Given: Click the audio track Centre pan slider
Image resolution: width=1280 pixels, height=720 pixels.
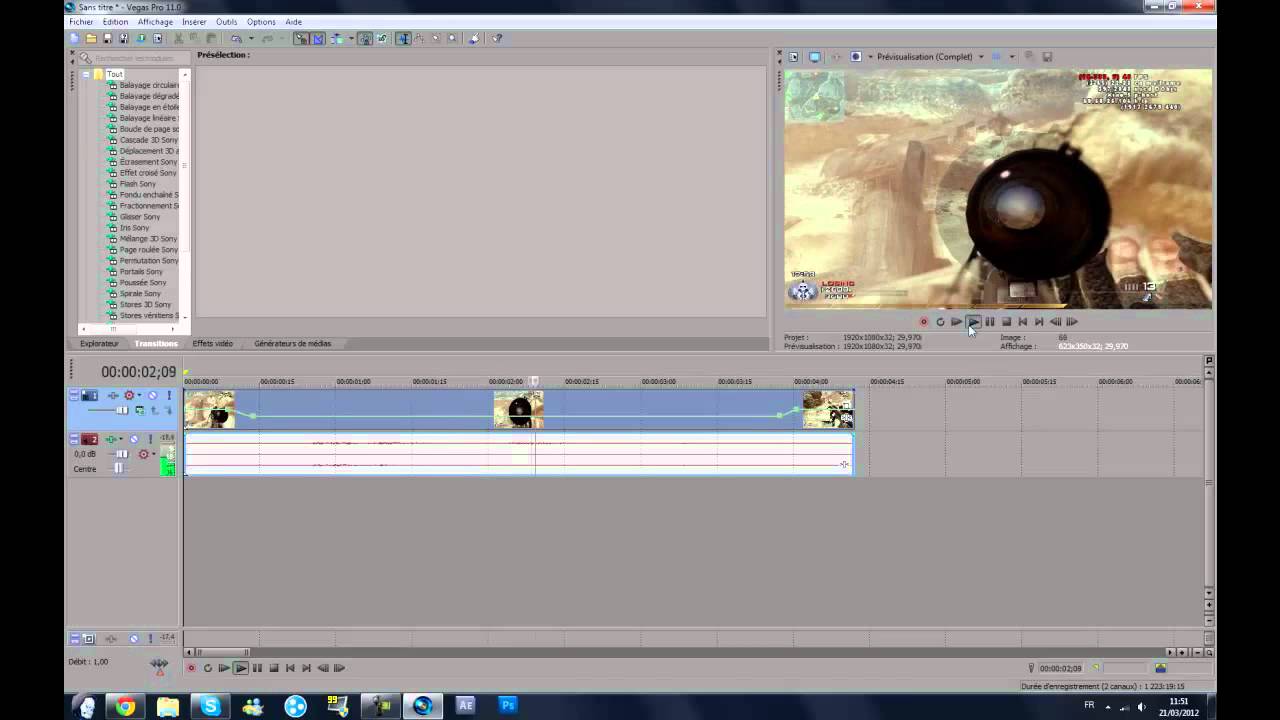Looking at the screenshot, I should pyautogui.click(x=119, y=468).
